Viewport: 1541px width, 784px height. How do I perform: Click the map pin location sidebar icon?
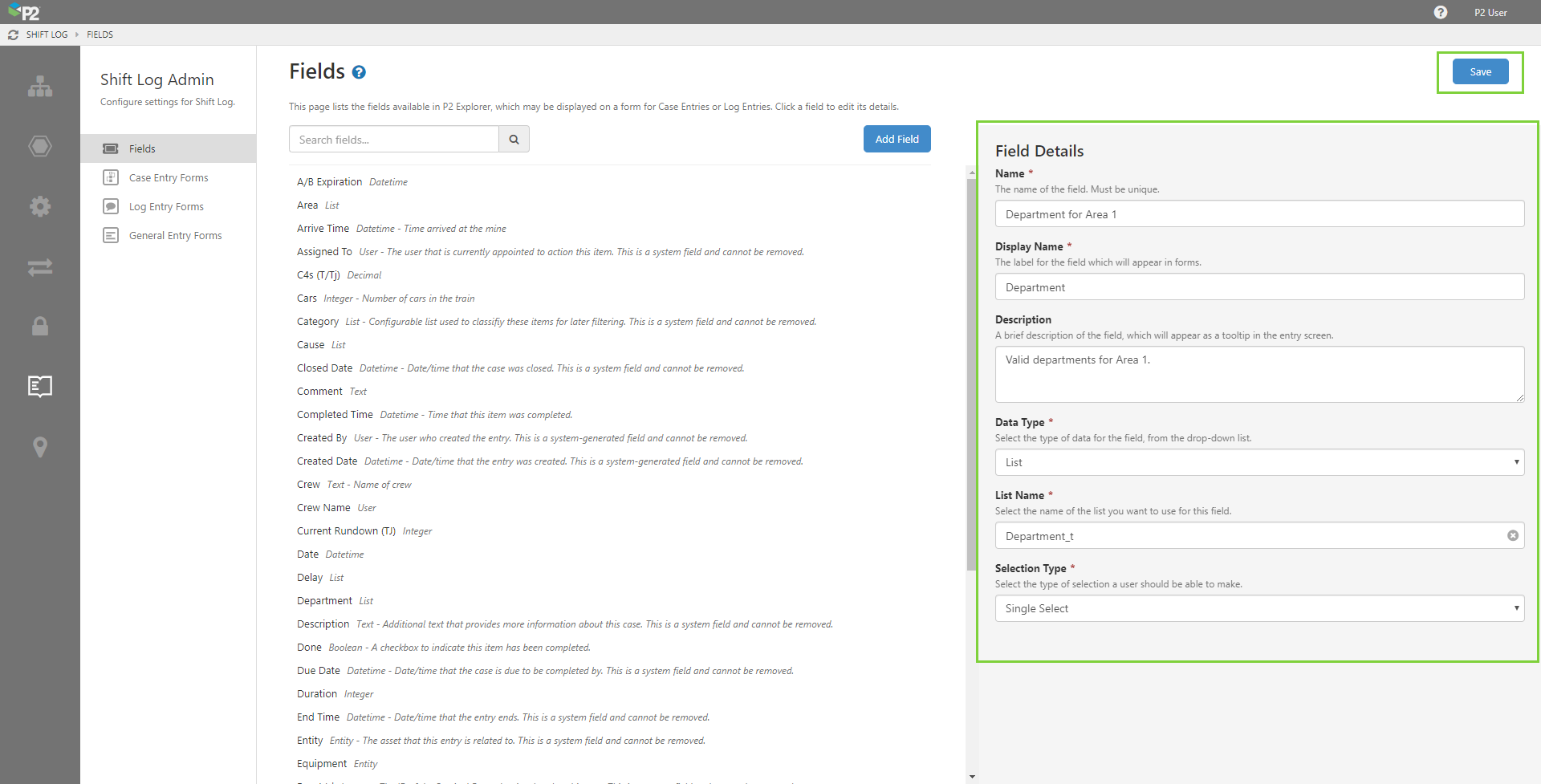(40, 447)
